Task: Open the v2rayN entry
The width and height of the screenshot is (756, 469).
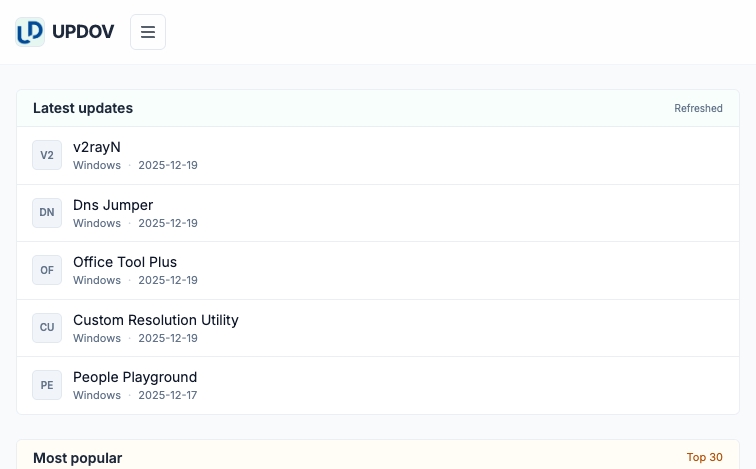Action: [x=378, y=155]
